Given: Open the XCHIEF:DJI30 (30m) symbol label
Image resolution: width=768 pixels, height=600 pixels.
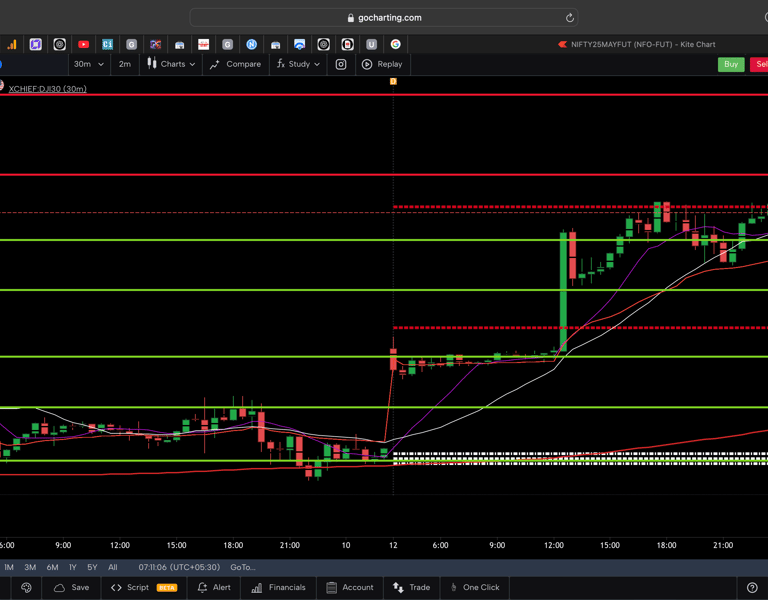Looking at the screenshot, I should (x=48, y=89).
